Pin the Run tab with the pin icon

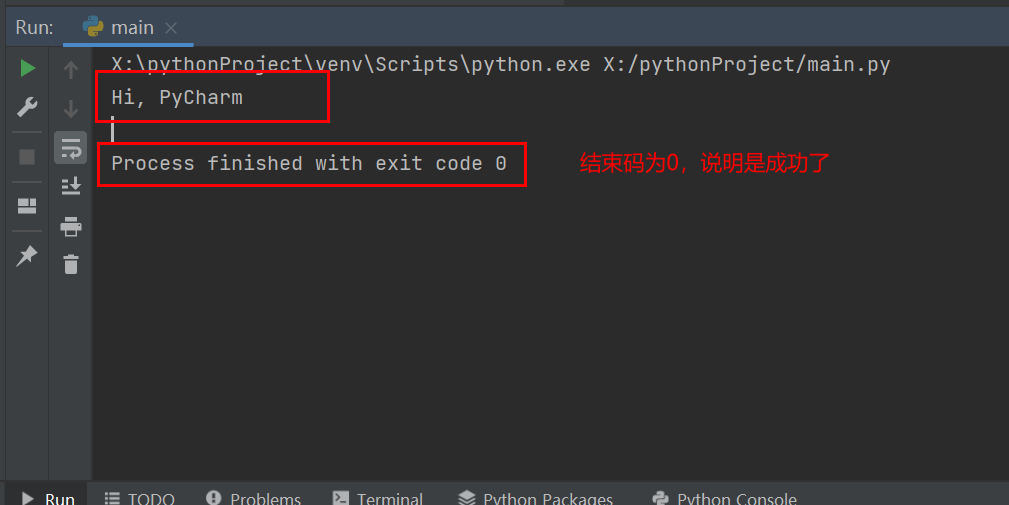pos(28,256)
